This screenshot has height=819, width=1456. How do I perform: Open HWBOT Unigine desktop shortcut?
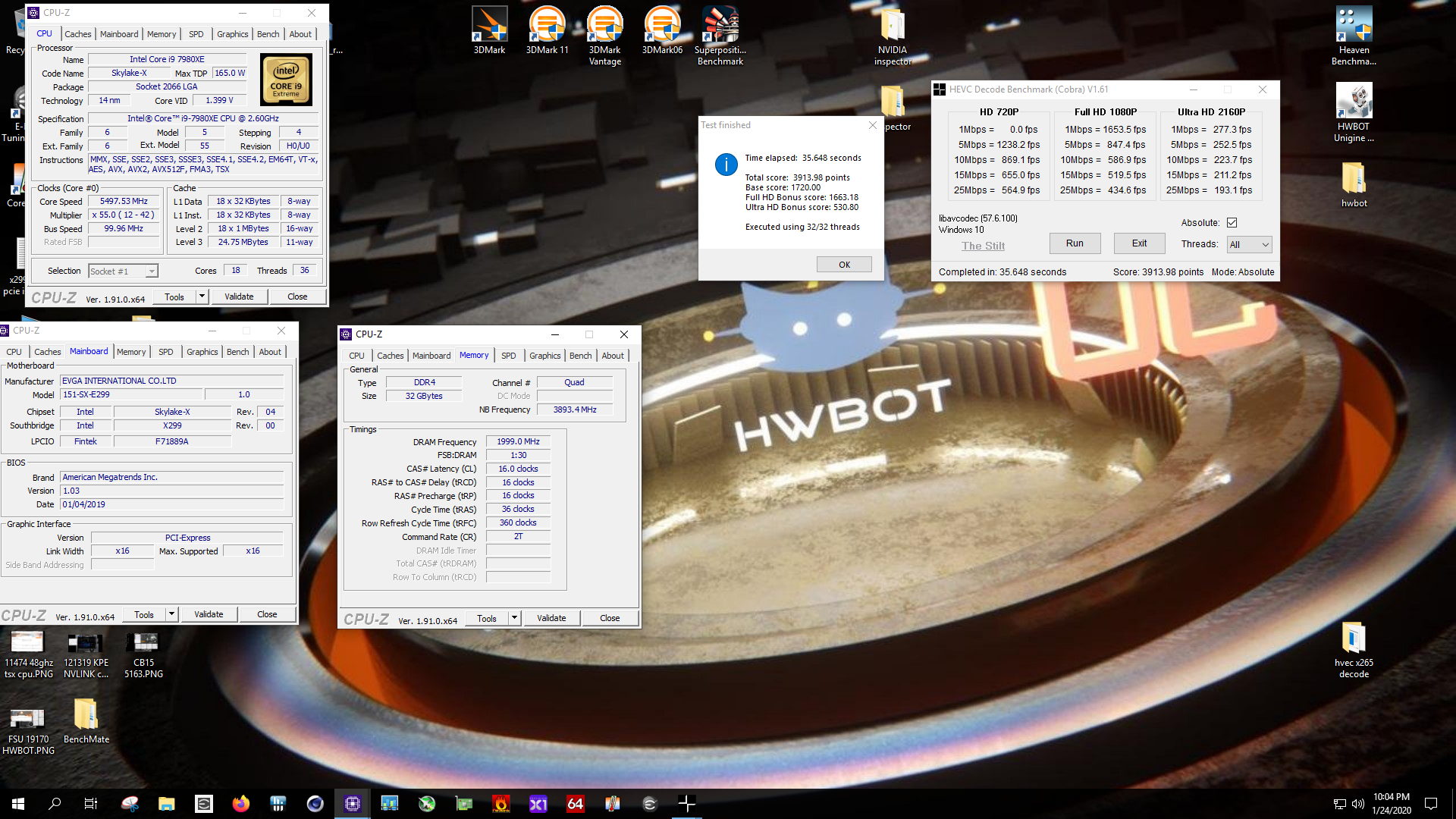click(x=1354, y=112)
